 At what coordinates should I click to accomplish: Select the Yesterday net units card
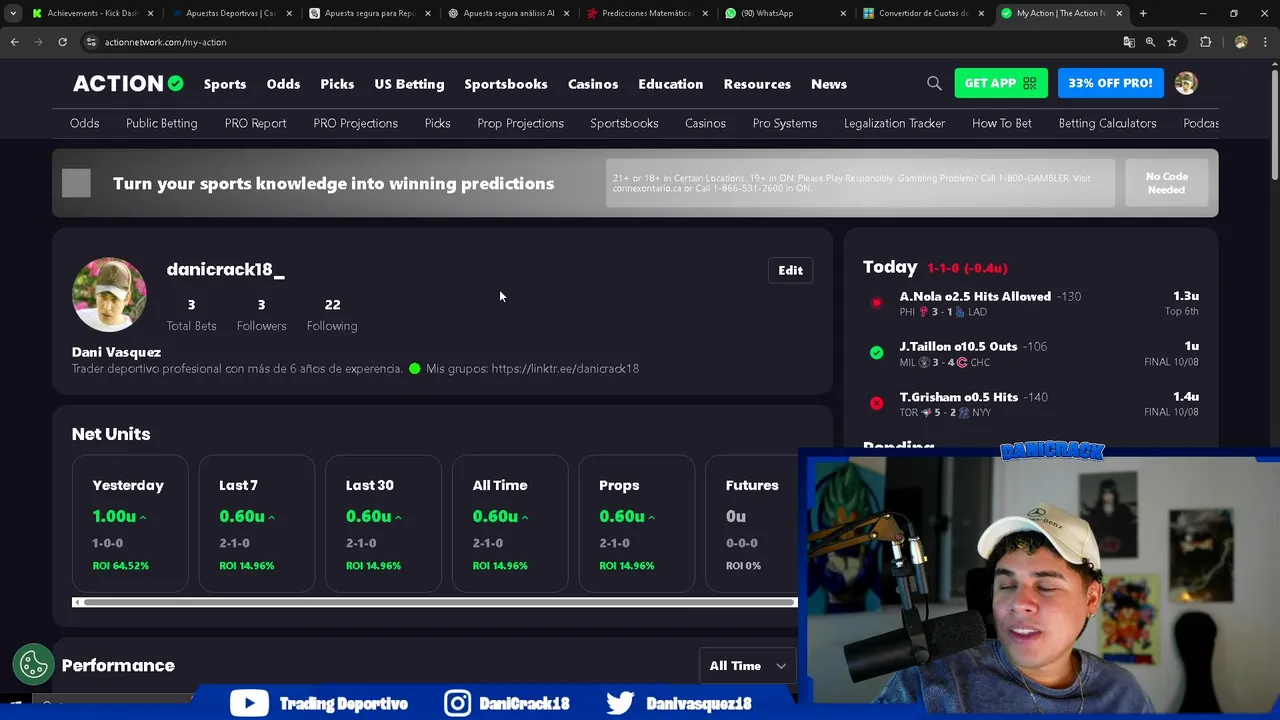coord(130,524)
